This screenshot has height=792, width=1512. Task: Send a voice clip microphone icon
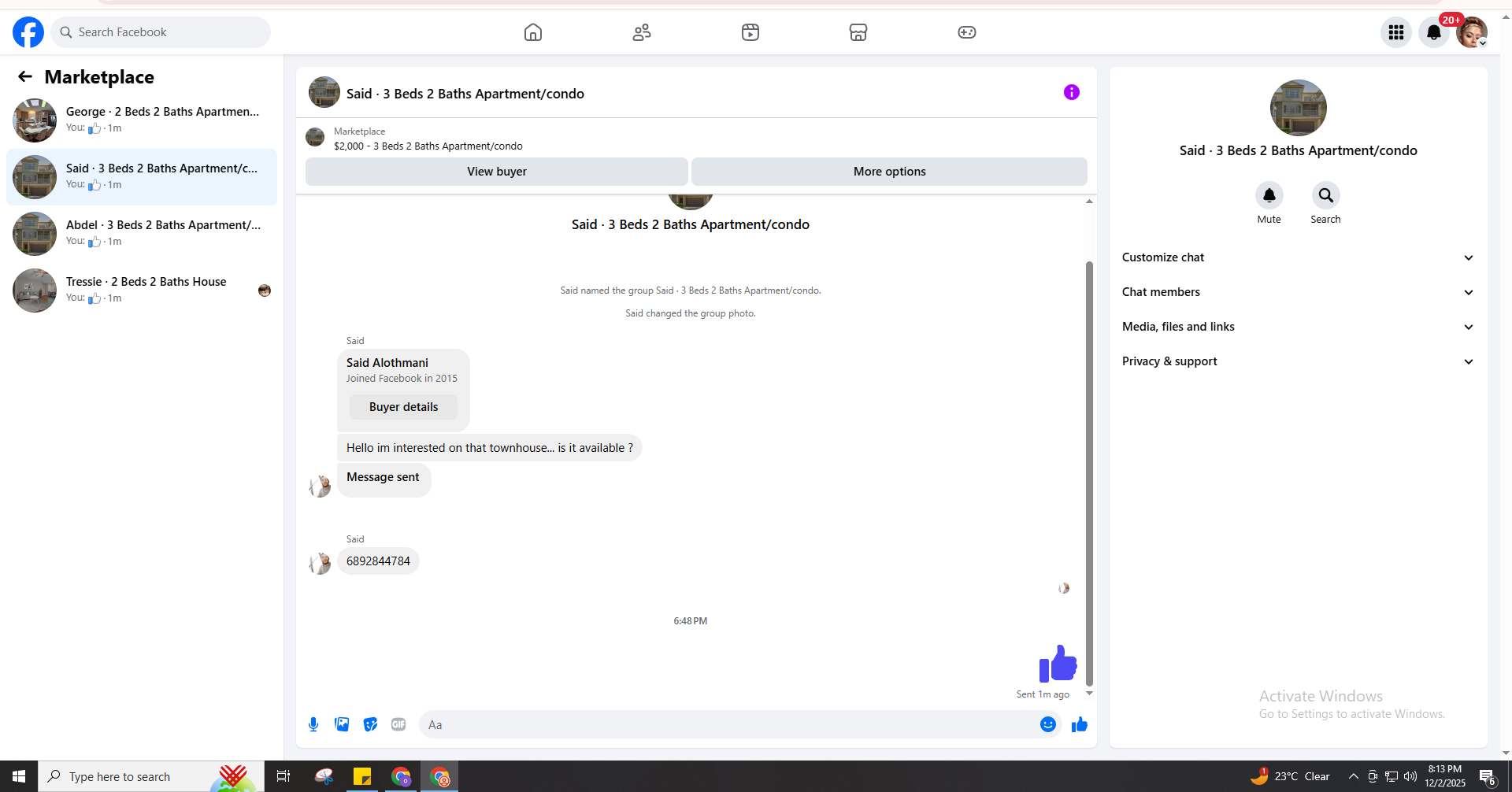(313, 724)
